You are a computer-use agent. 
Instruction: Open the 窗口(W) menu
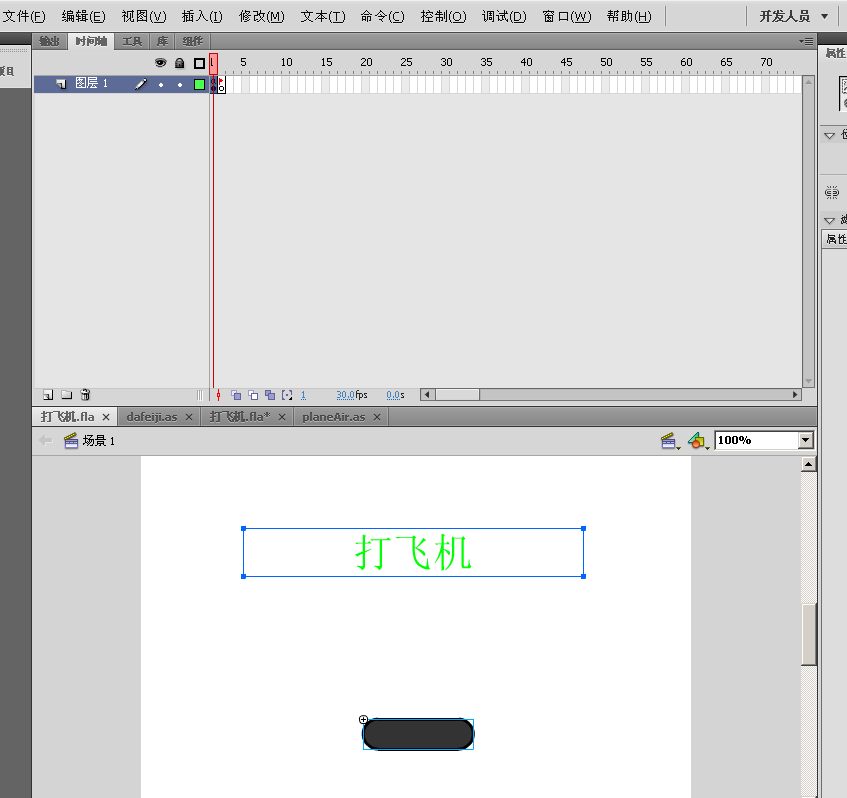tap(567, 16)
